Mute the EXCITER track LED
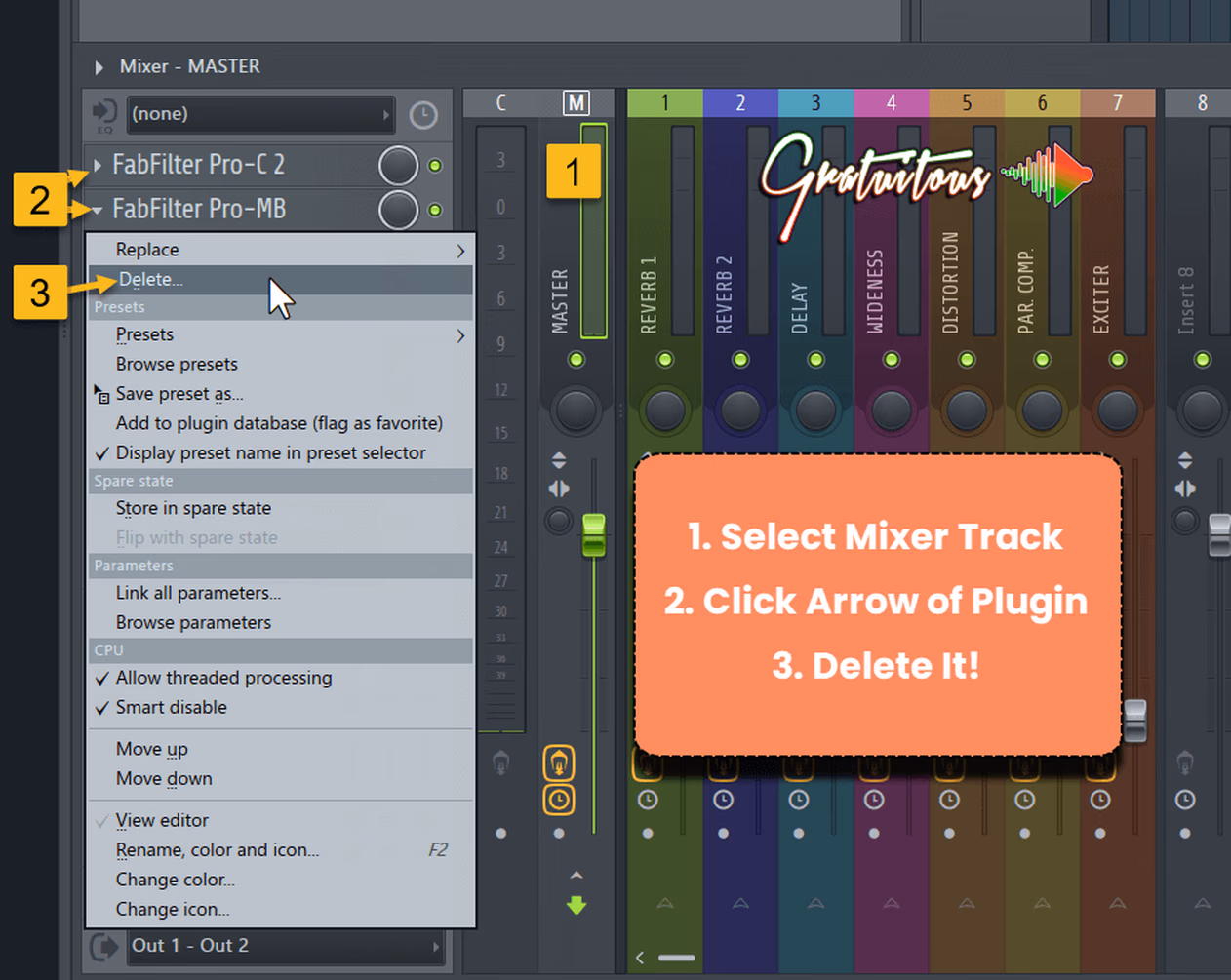The width and height of the screenshot is (1231, 980). point(1118,360)
